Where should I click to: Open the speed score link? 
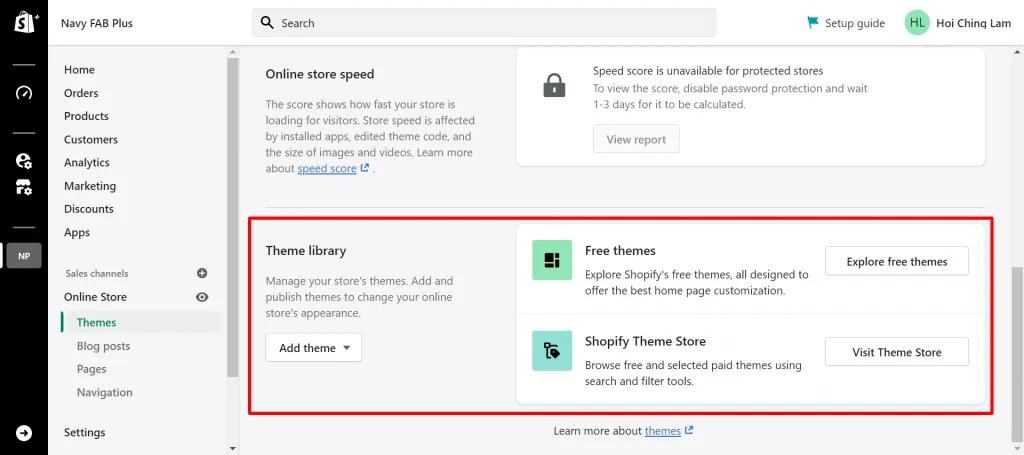point(327,168)
